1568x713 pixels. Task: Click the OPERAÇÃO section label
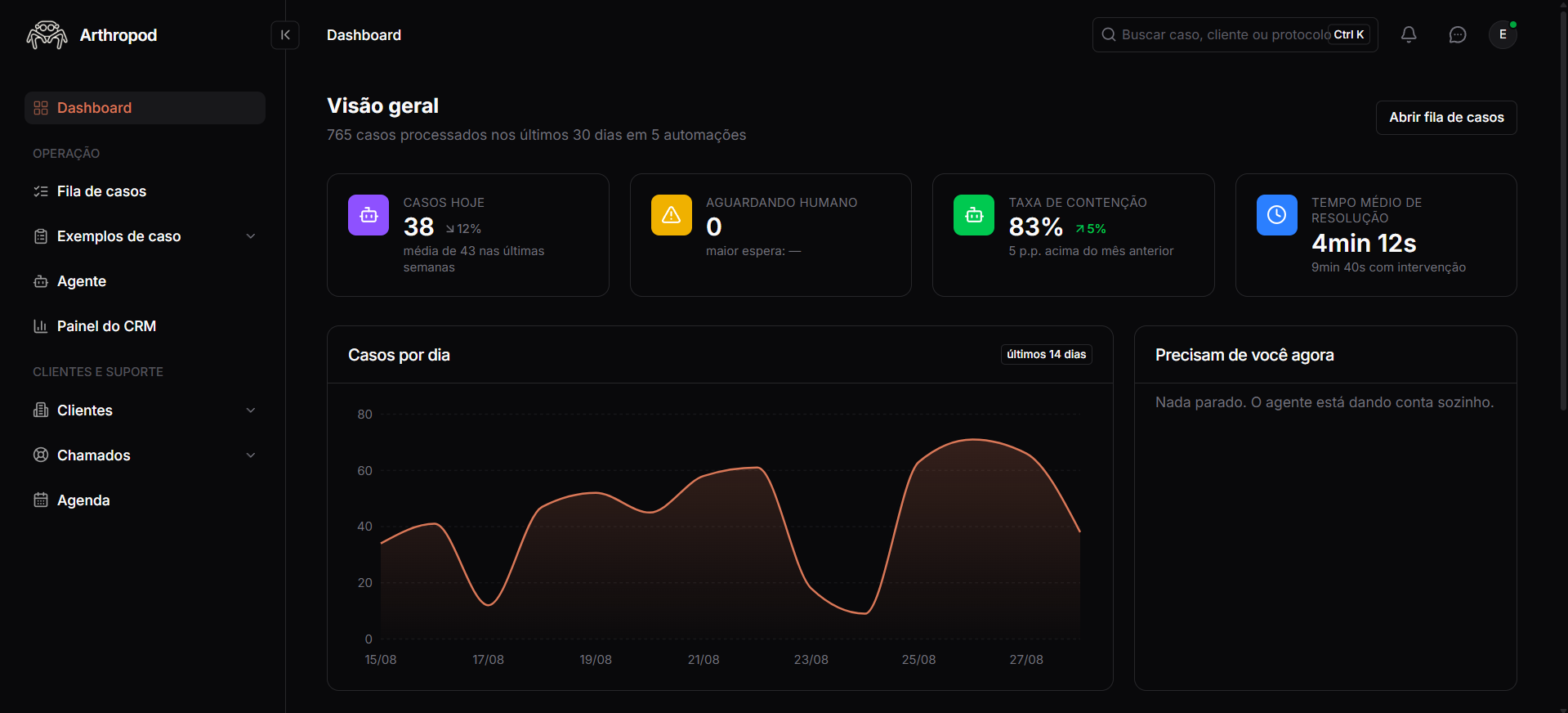point(66,154)
